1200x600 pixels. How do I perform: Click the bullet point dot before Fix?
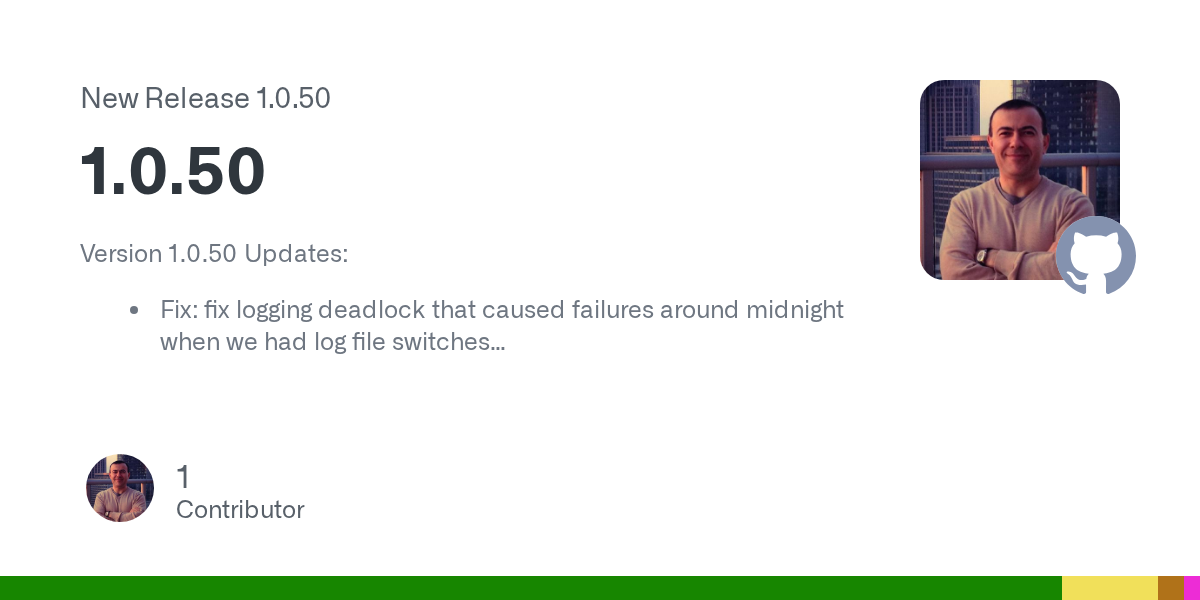click(134, 311)
